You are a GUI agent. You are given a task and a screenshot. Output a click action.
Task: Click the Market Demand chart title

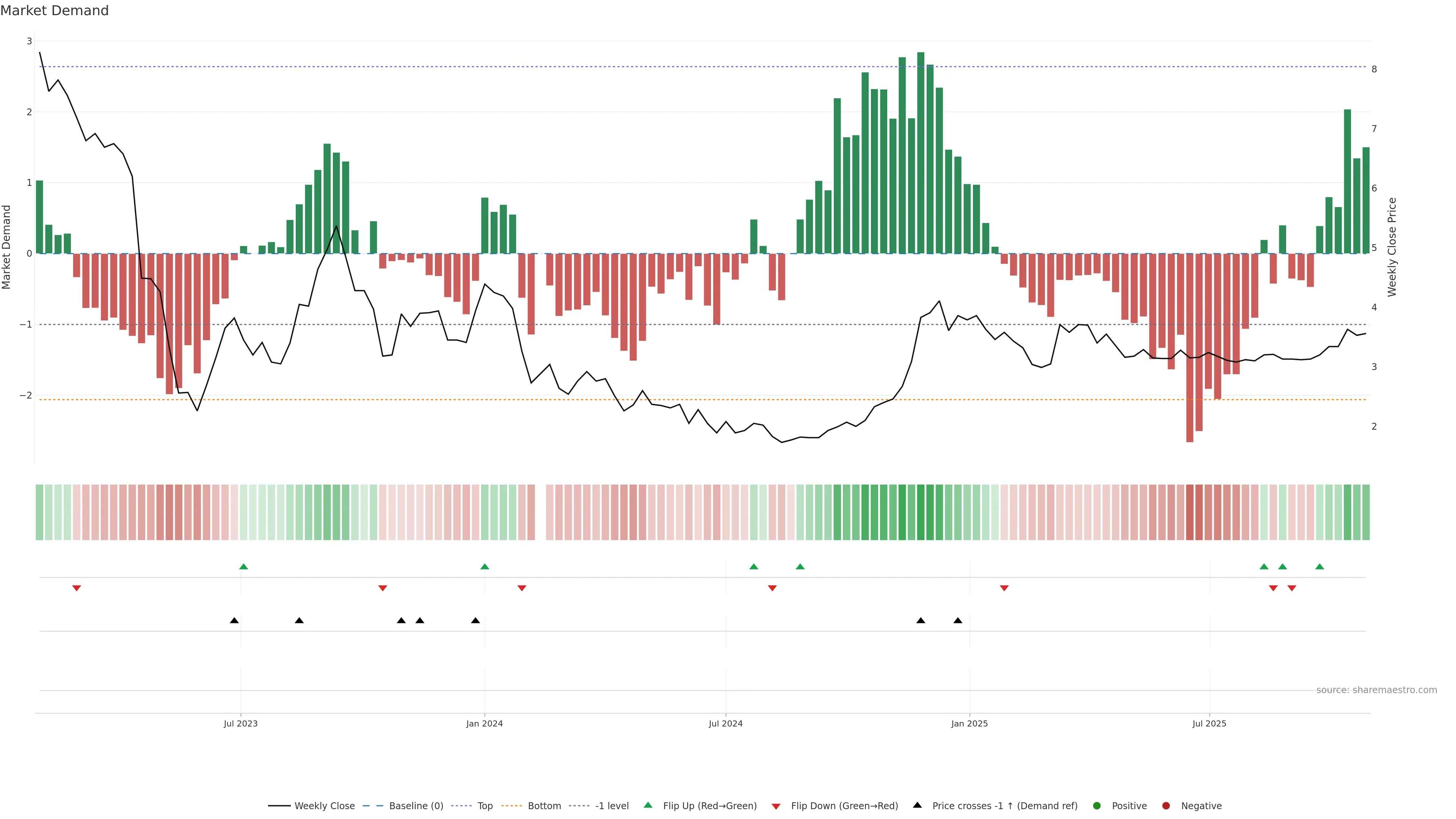click(54, 11)
